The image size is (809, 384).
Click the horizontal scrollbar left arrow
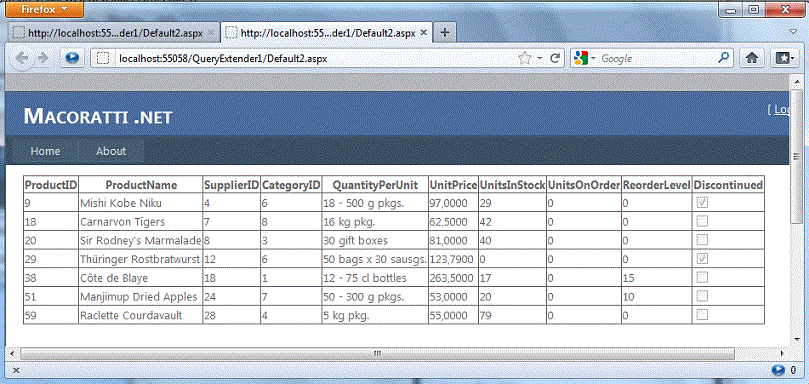(x=12, y=354)
